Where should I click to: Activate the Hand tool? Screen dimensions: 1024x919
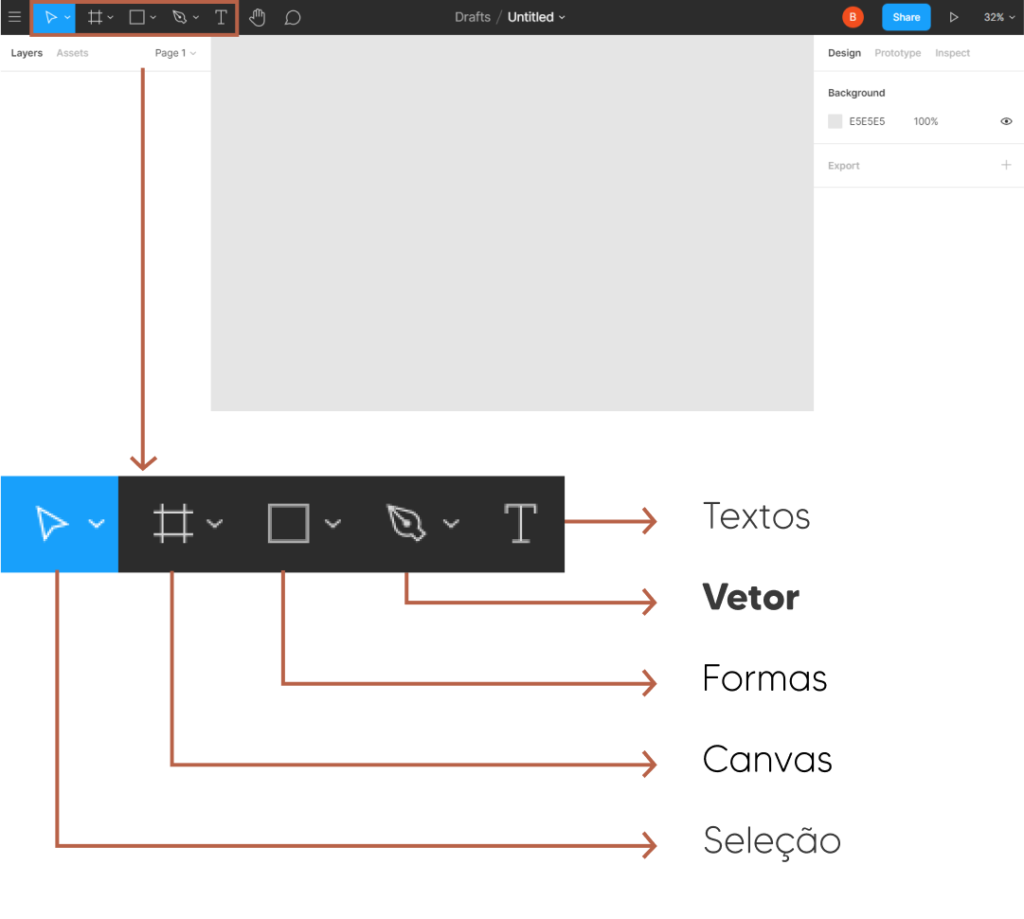[257, 17]
